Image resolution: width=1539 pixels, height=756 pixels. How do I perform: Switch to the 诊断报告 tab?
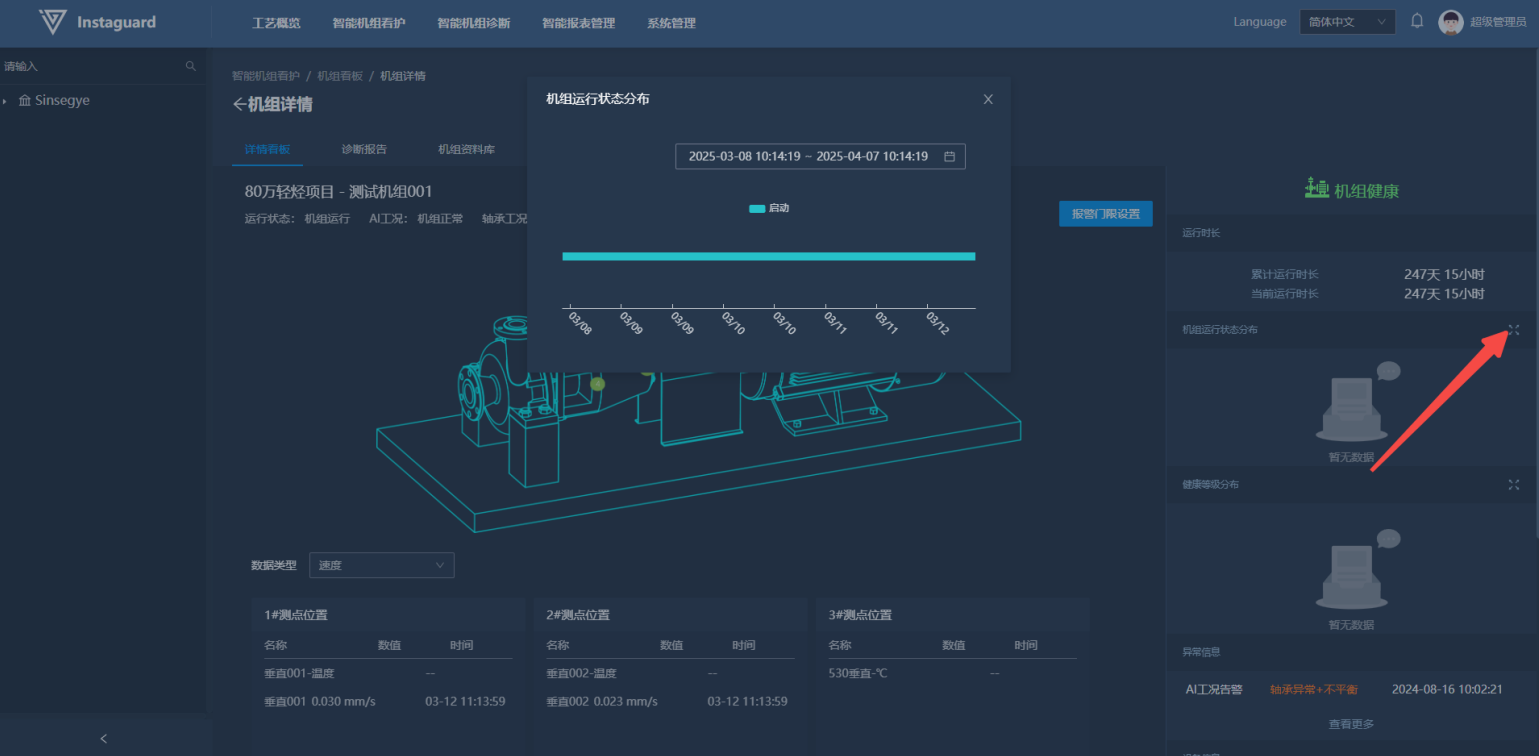click(364, 149)
